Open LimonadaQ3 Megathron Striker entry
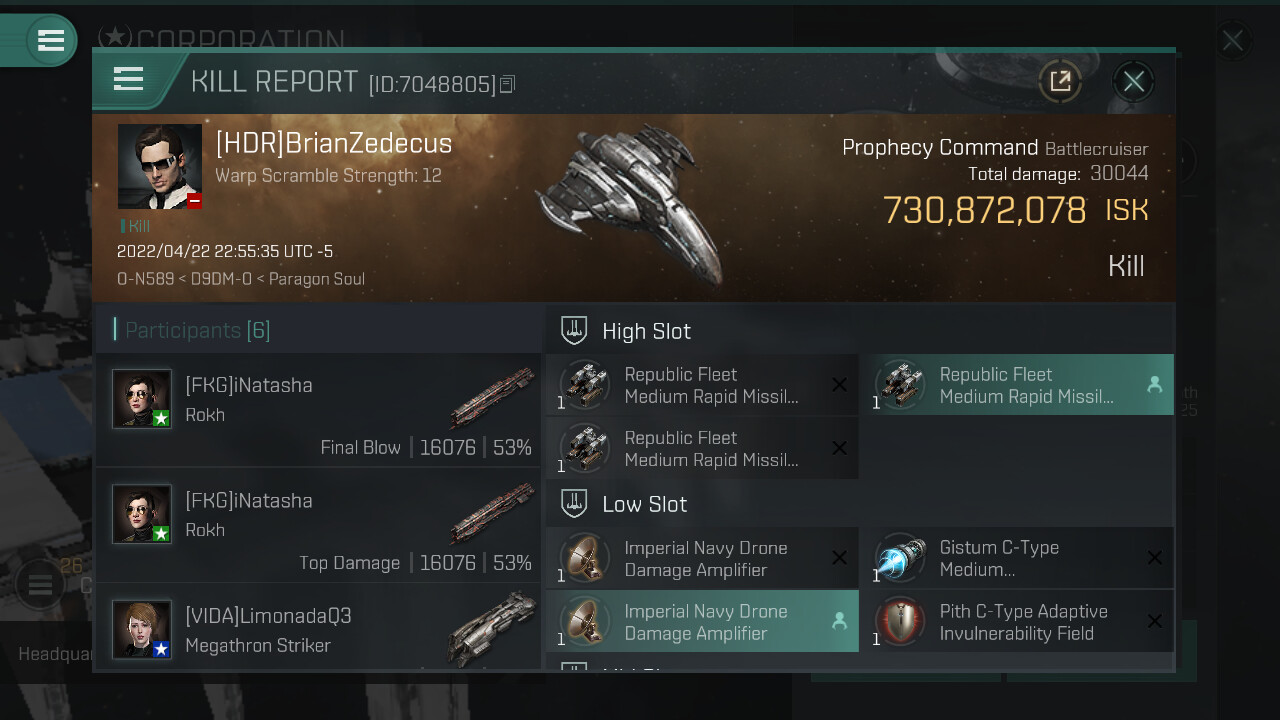The image size is (1280, 720). [x=318, y=630]
